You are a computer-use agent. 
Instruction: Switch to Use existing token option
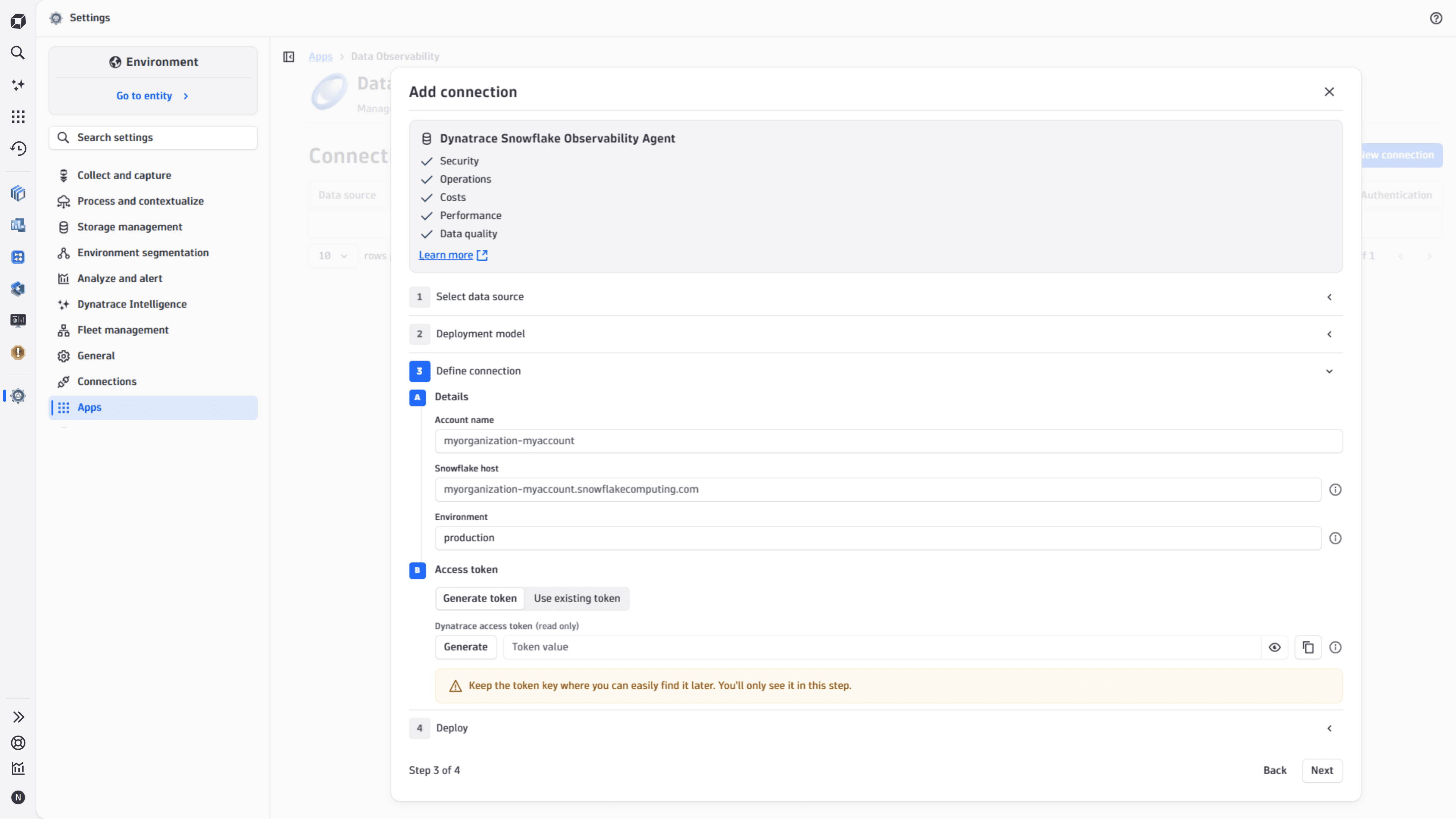[576, 598]
